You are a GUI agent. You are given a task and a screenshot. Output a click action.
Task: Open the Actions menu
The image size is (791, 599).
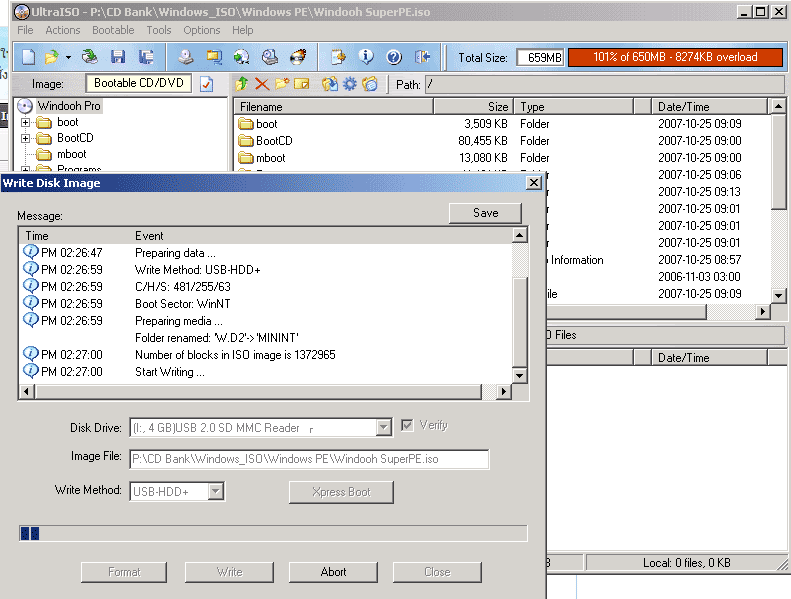tap(63, 30)
